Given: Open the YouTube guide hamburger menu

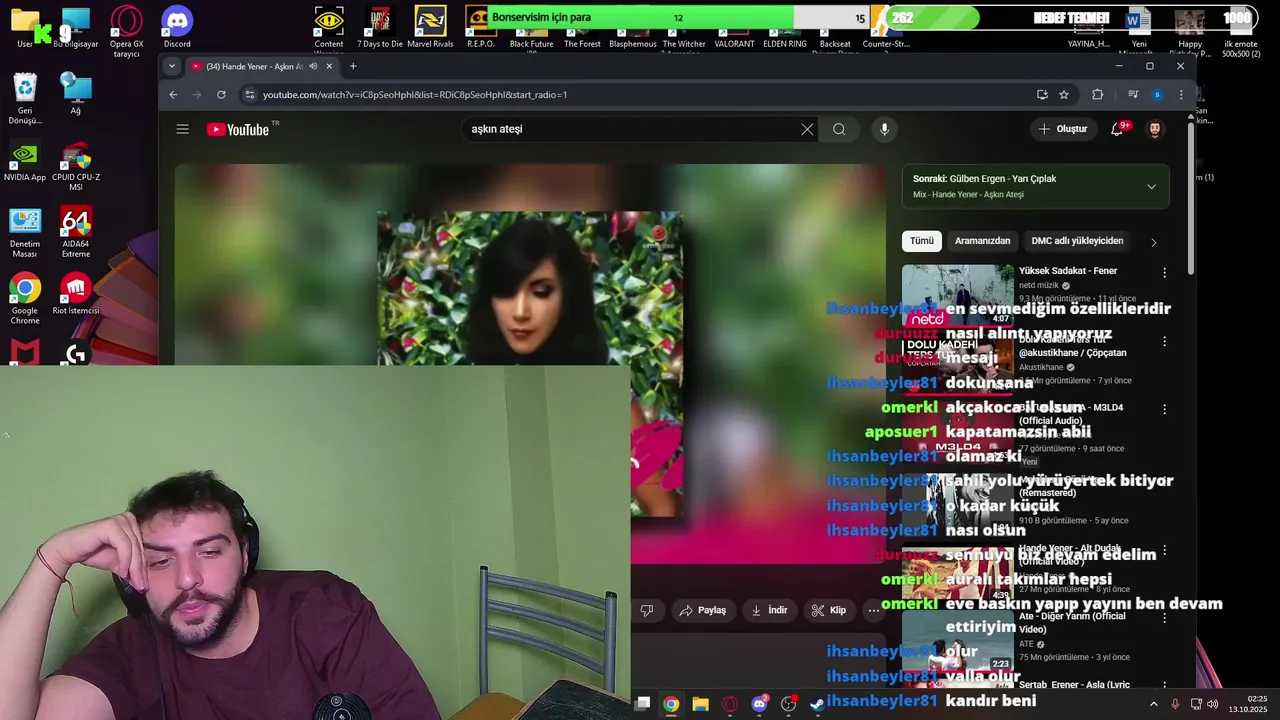Looking at the screenshot, I should [x=182, y=129].
